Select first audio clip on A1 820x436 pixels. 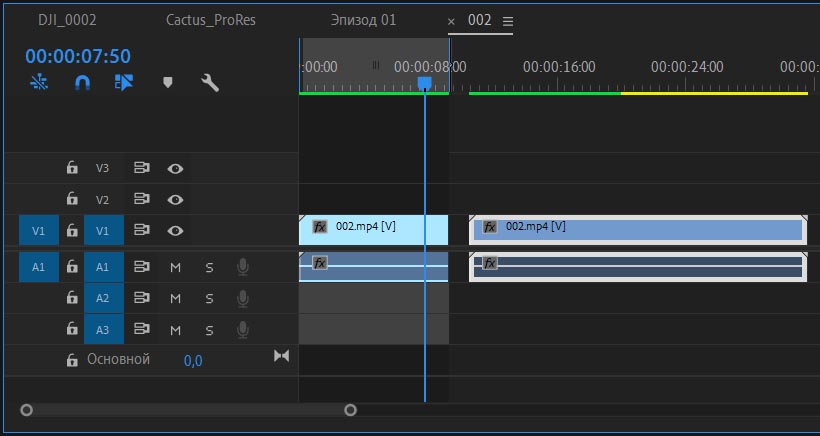pos(373,267)
